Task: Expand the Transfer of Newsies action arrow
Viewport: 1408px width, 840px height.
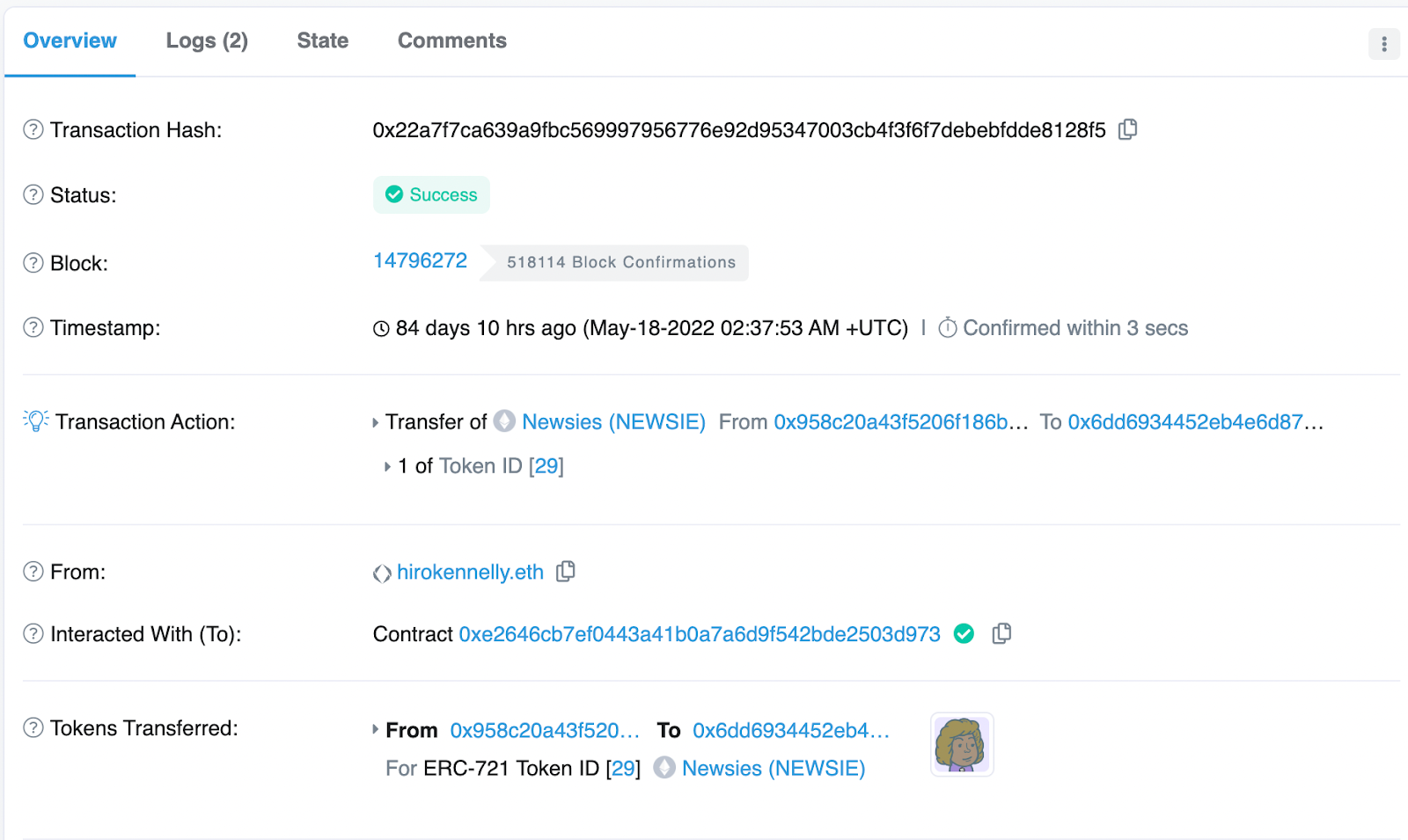Action: (376, 422)
